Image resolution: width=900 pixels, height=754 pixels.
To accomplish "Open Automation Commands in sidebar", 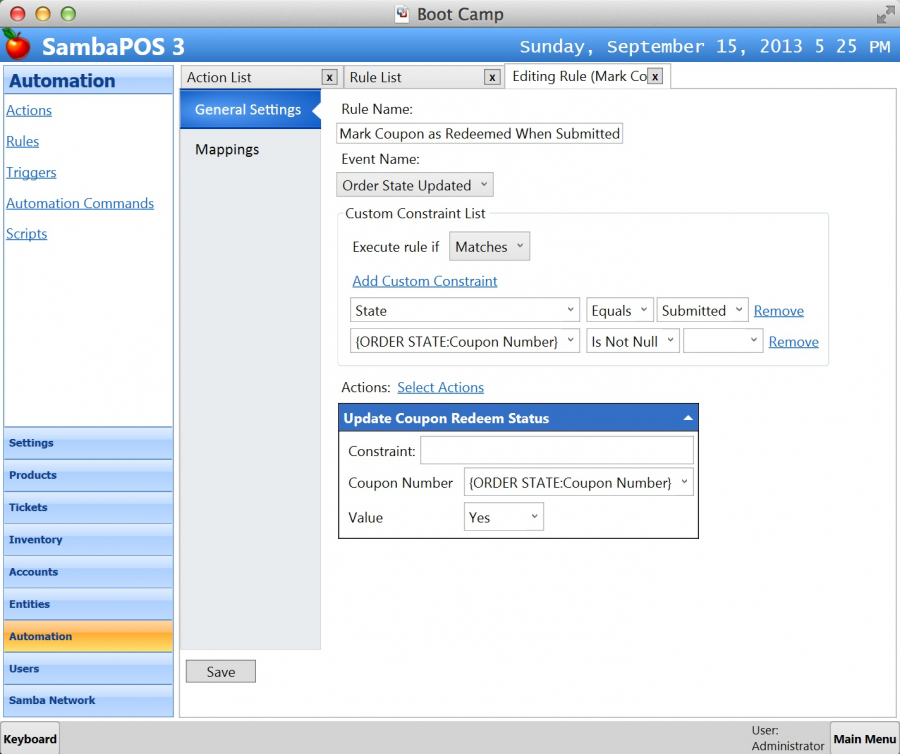I will pos(80,203).
